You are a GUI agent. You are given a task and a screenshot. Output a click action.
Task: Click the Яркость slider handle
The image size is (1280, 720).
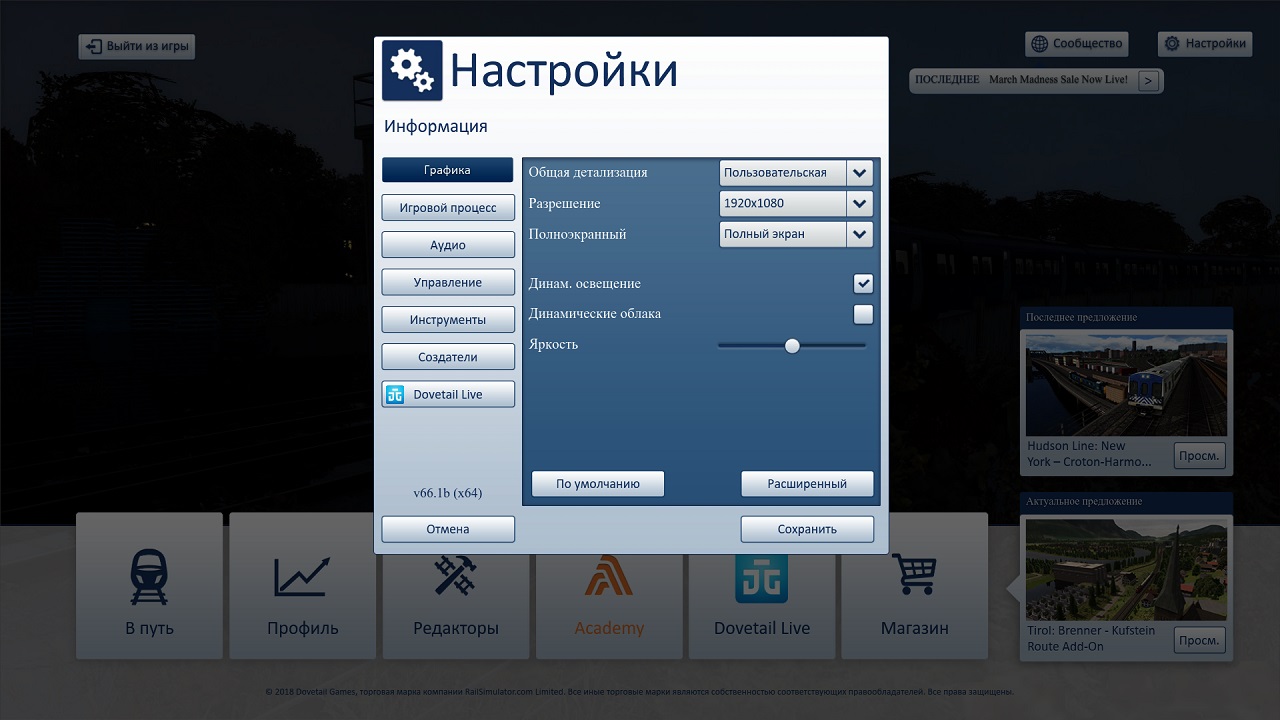pyautogui.click(x=792, y=346)
